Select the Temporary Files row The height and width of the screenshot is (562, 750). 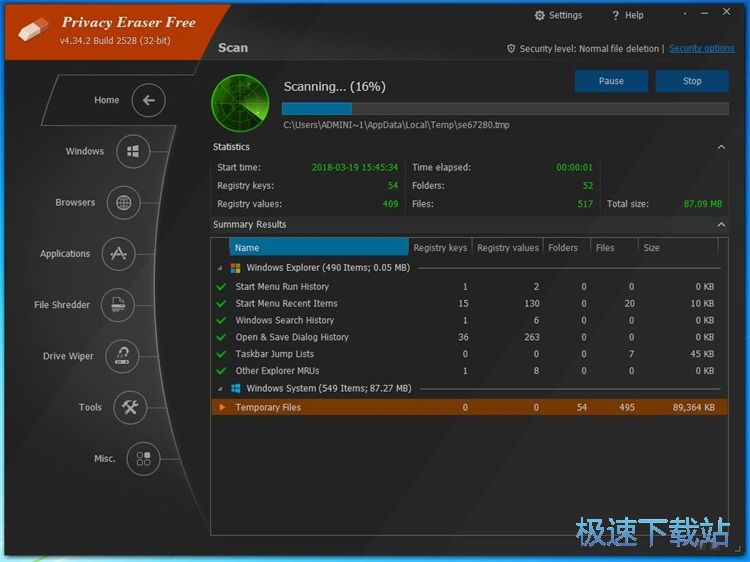click(469, 407)
